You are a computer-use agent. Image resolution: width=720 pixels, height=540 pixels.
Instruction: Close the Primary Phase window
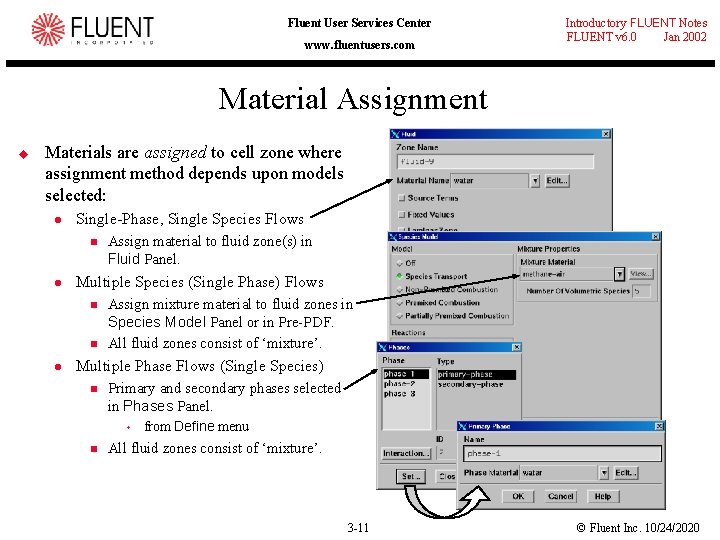(659, 426)
